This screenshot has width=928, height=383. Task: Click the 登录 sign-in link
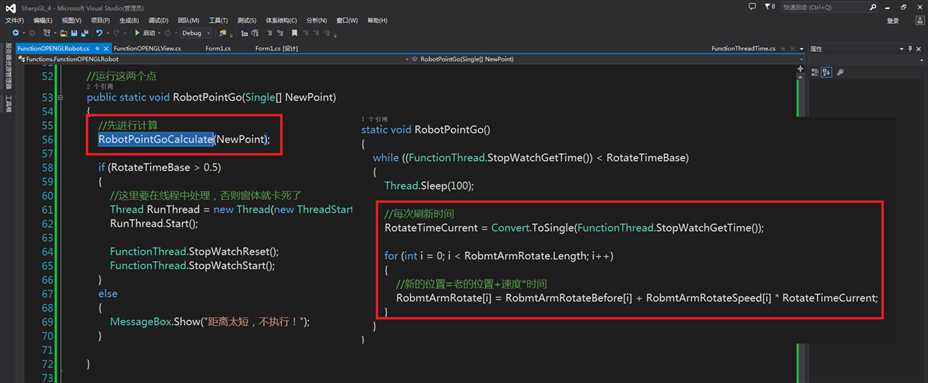pos(893,21)
